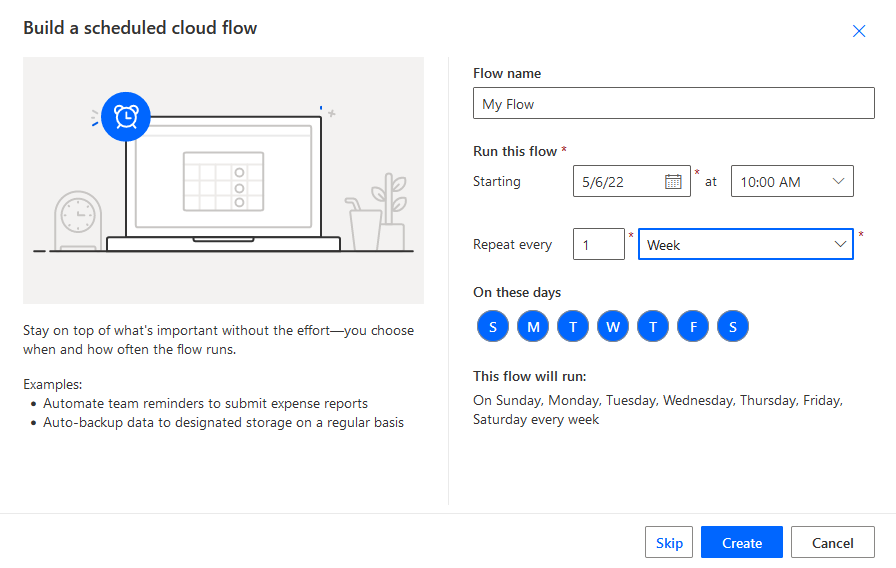The height and width of the screenshot is (568, 896).
Task: Click the alarm clock icon in illustration
Action: click(x=126, y=117)
